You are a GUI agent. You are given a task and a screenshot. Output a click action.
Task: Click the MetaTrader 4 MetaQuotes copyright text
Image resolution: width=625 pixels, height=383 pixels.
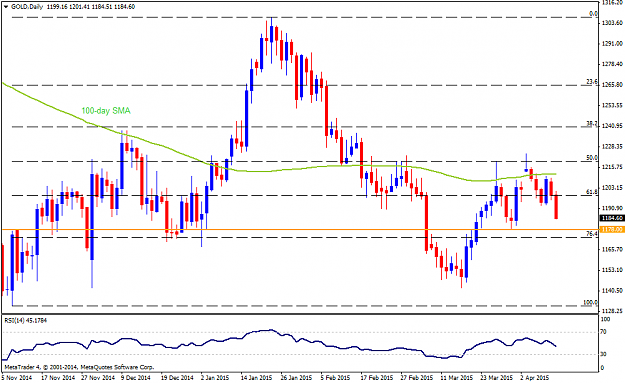point(79,367)
